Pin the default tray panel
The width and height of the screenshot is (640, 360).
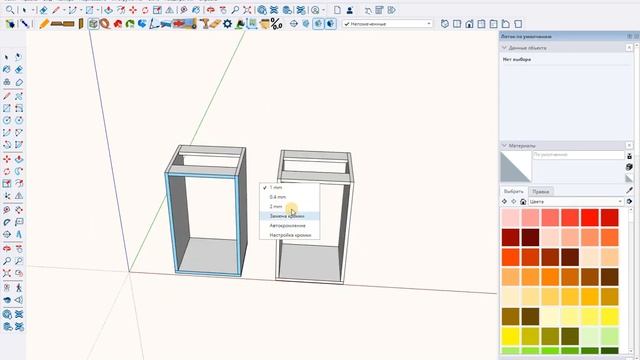(x=630, y=36)
